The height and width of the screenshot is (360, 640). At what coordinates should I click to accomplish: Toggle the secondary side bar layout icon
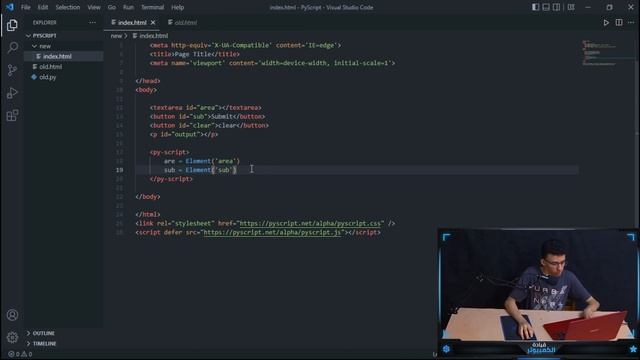click(x=557, y=7)
